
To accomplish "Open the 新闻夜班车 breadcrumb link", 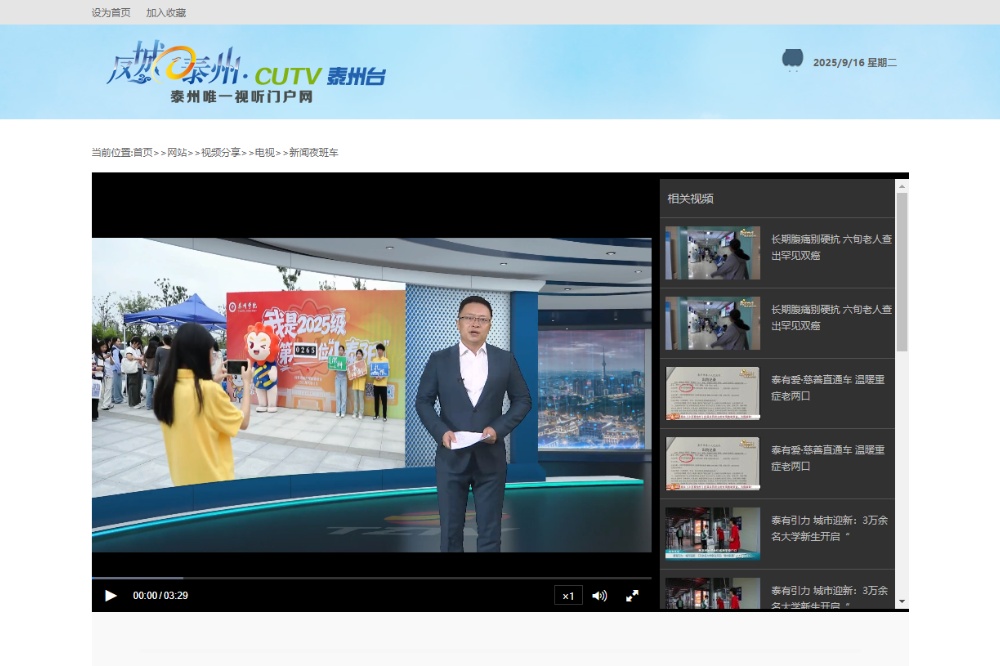I will (x=314, y=153).
